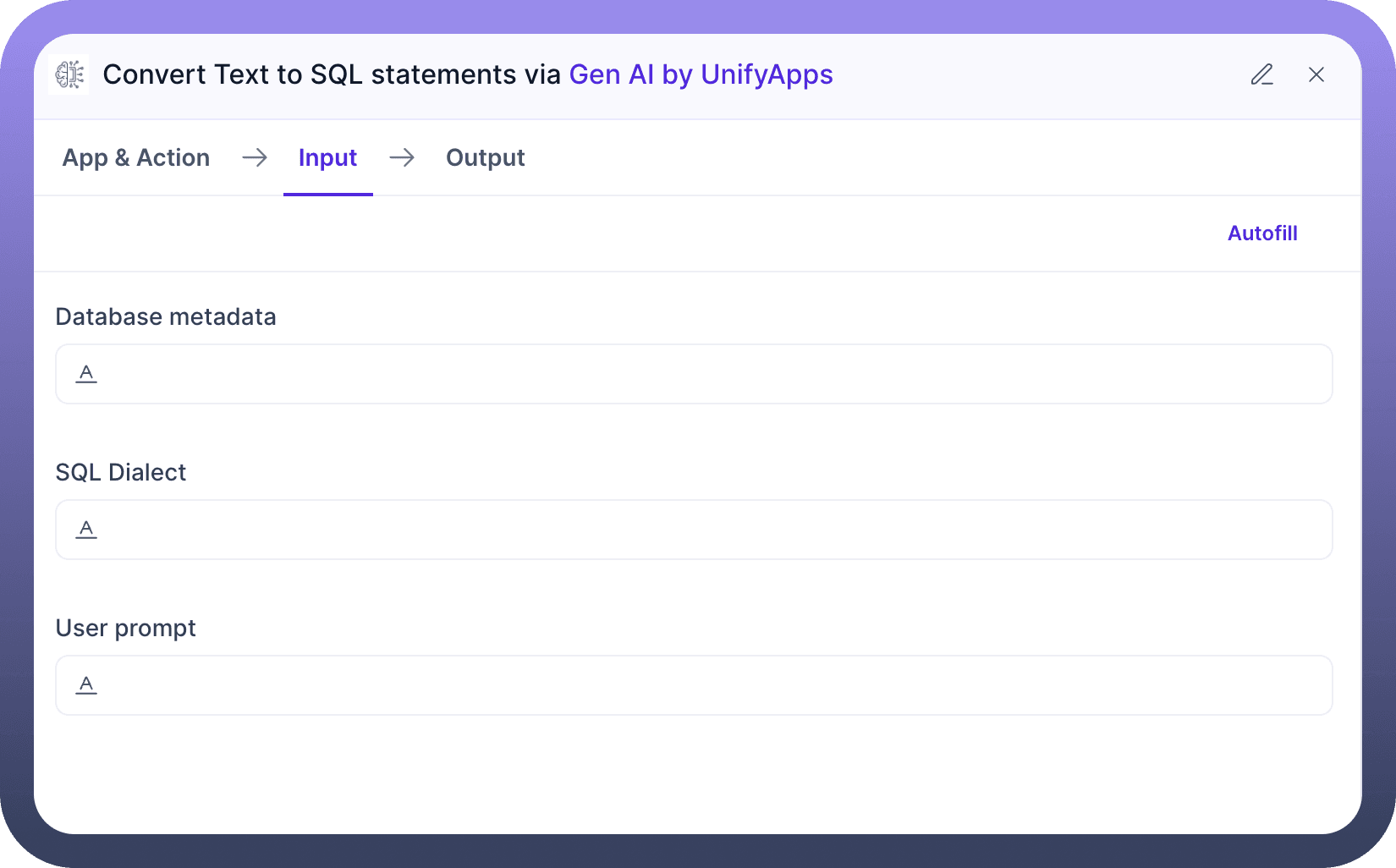The height and width of the screenshot is (868, 1396).
Task: Switch to the App & Action tab
Action: [136, 157]
